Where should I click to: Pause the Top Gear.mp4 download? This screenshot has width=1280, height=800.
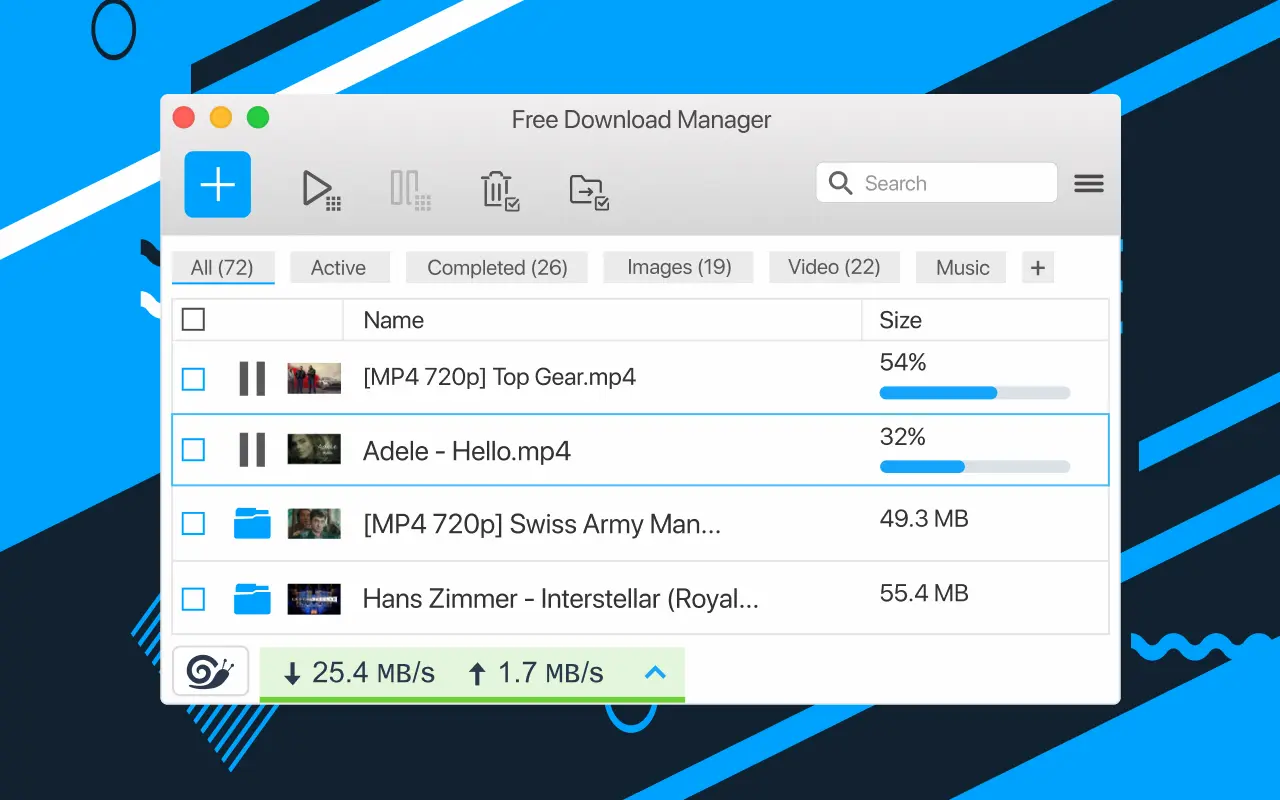pyautogui.click(x=252, y=378)
